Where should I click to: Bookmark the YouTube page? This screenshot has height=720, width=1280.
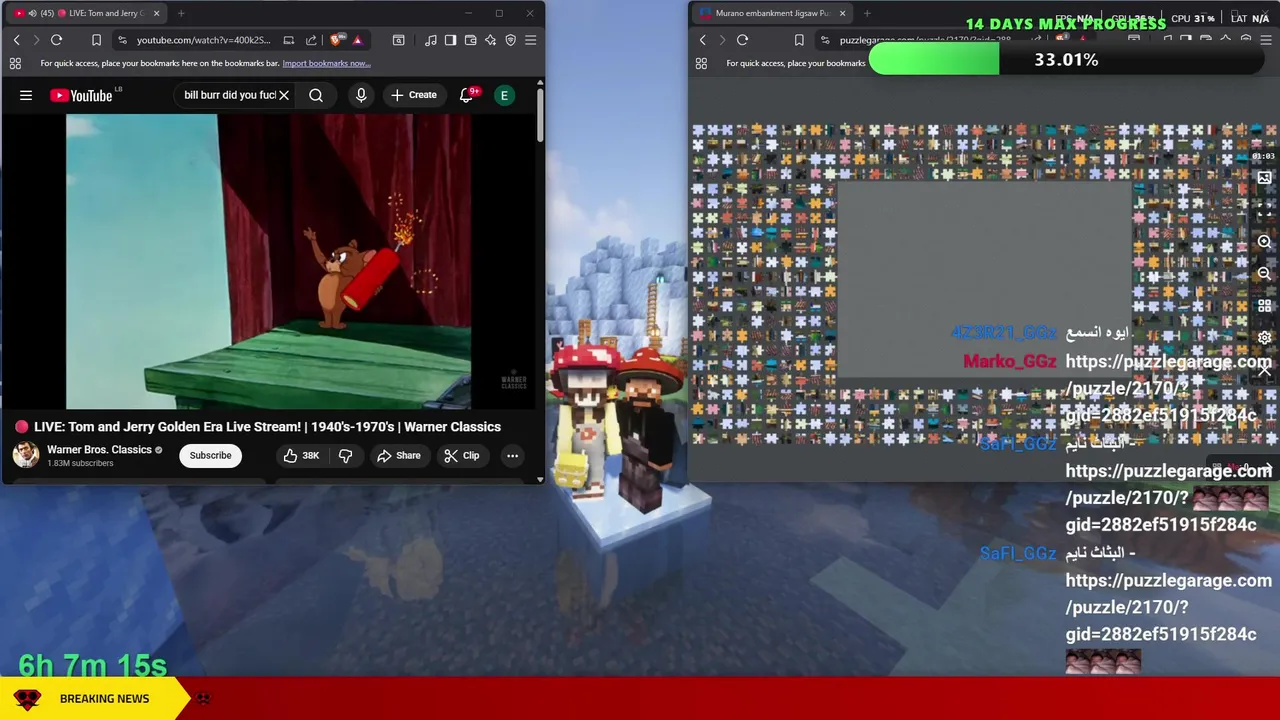96,40
